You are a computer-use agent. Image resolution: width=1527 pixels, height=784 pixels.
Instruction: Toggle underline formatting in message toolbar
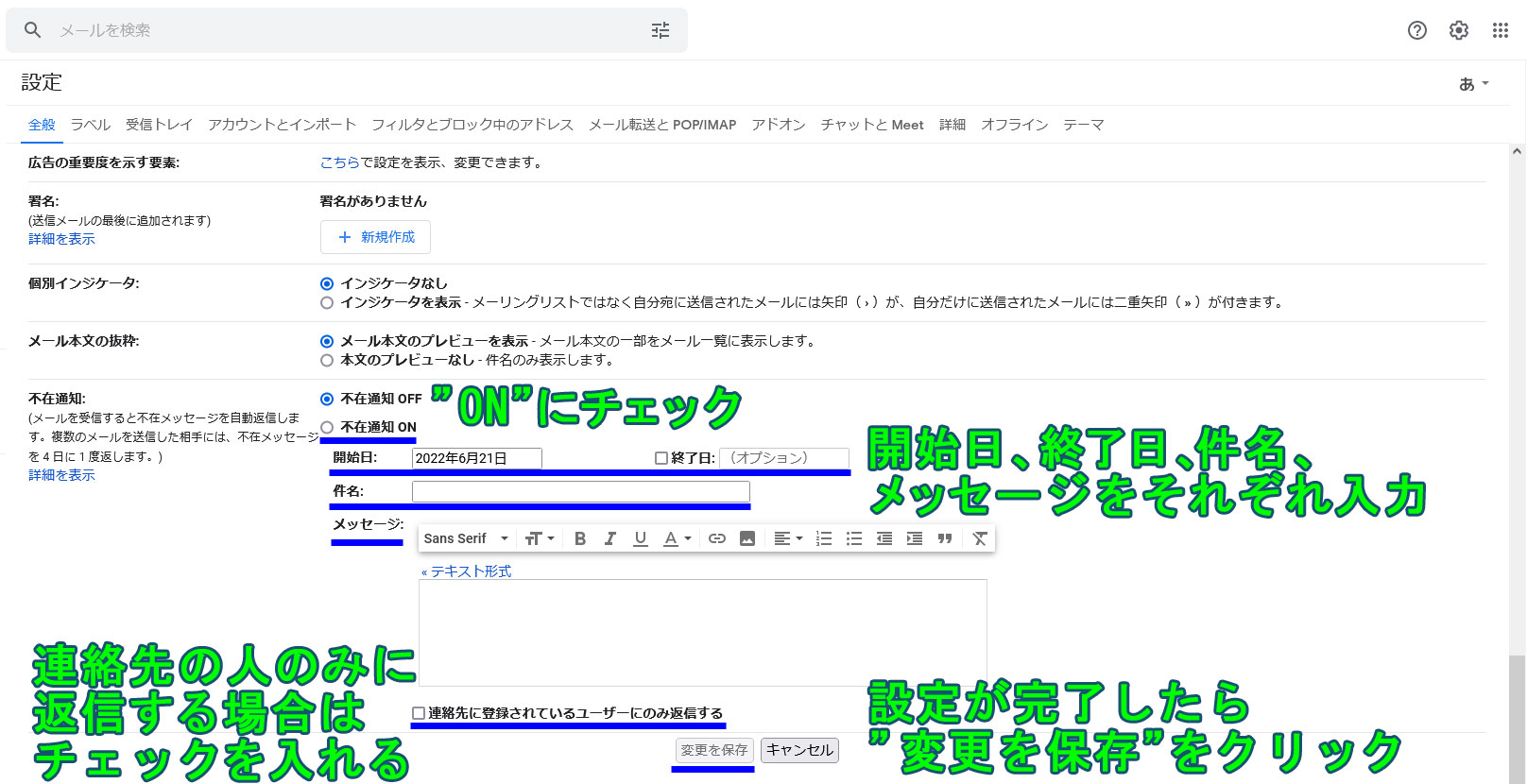coord(641,538)
